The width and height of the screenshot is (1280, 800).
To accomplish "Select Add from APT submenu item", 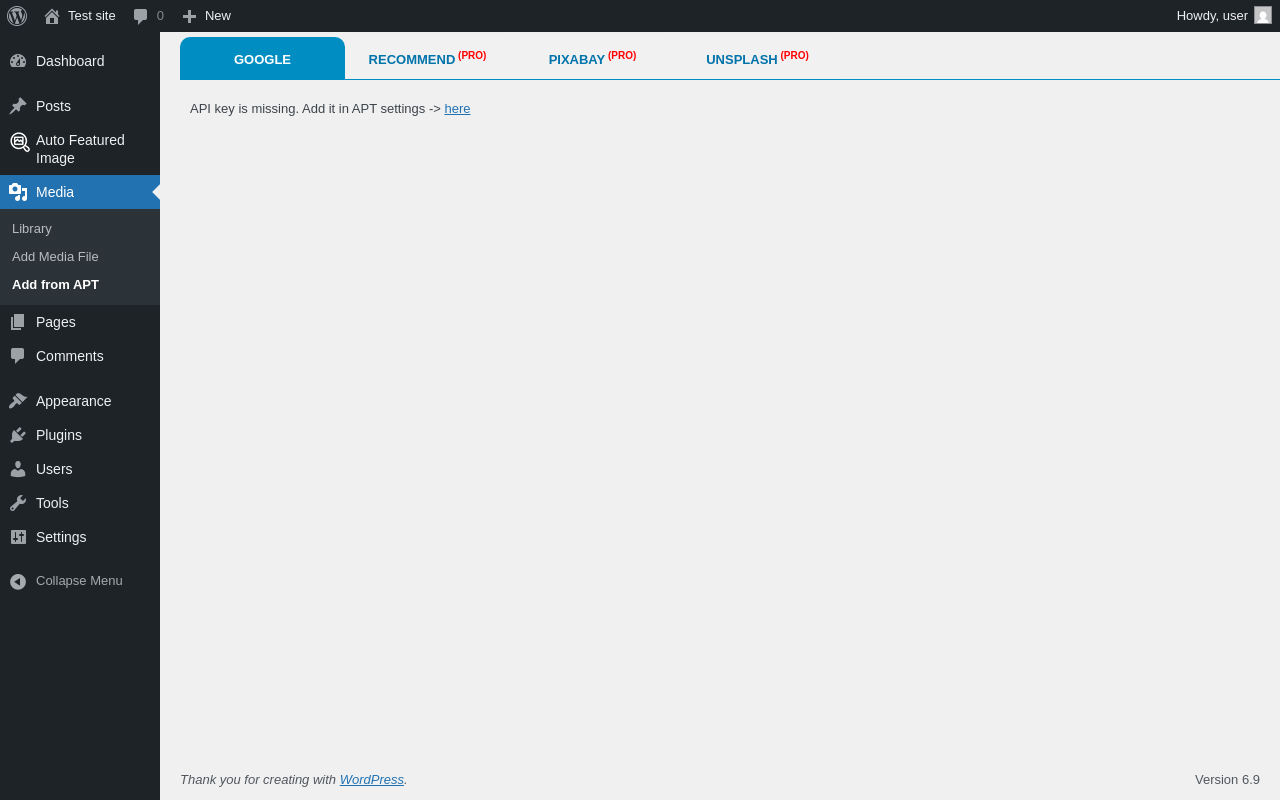I will (55, 284).
